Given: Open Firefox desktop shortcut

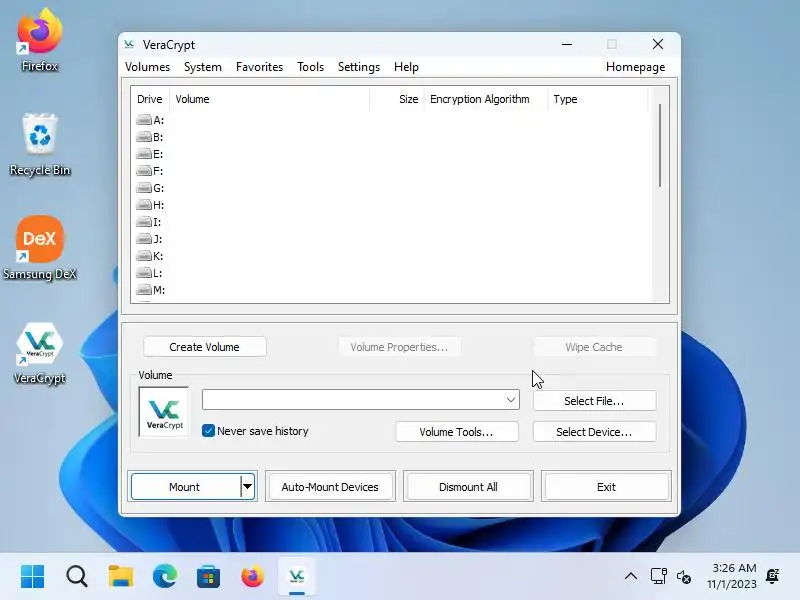Looking at the screenshot, I should coord(39,40).
